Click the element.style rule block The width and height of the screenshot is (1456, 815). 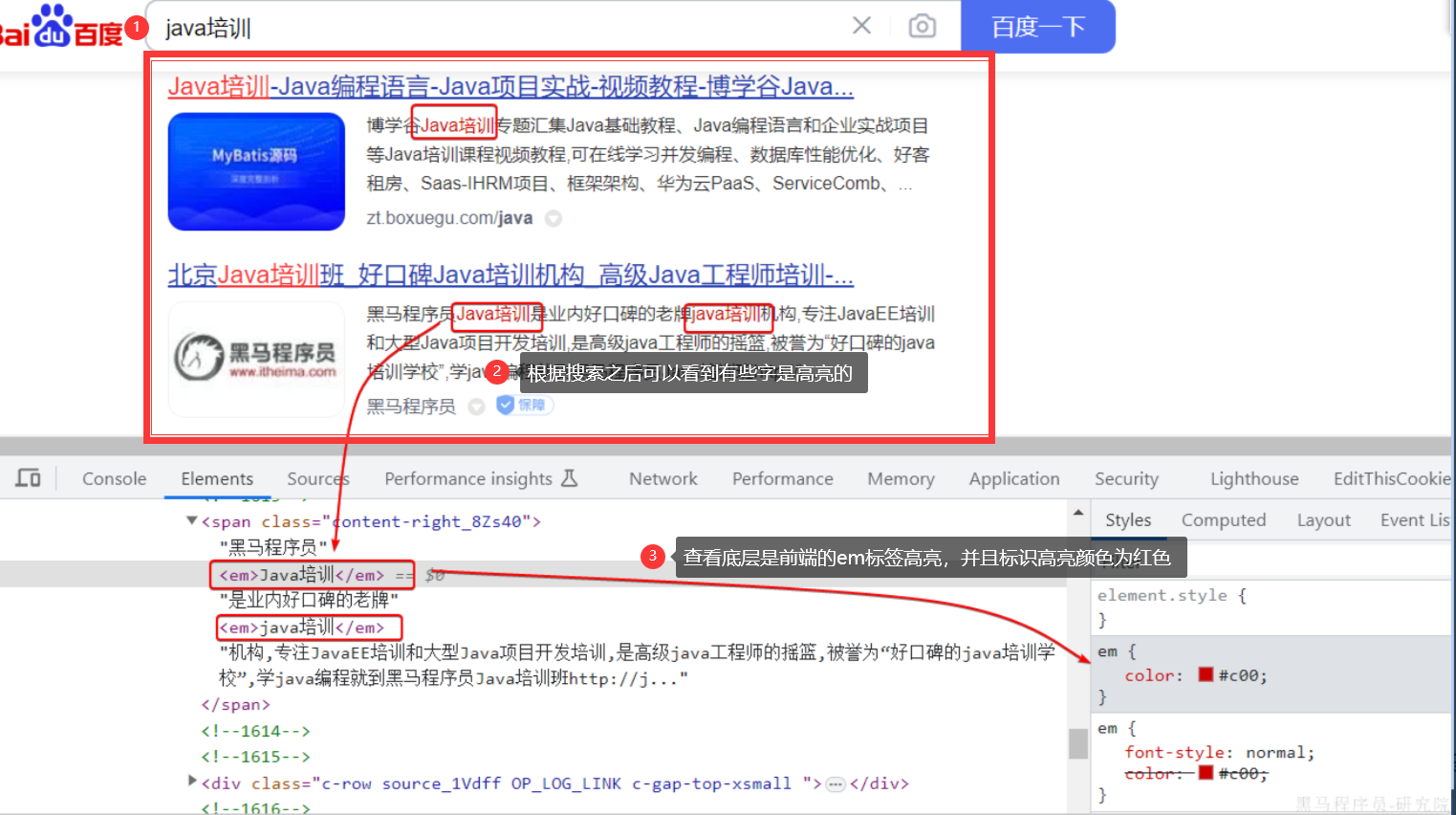[x=1271, y=606]
